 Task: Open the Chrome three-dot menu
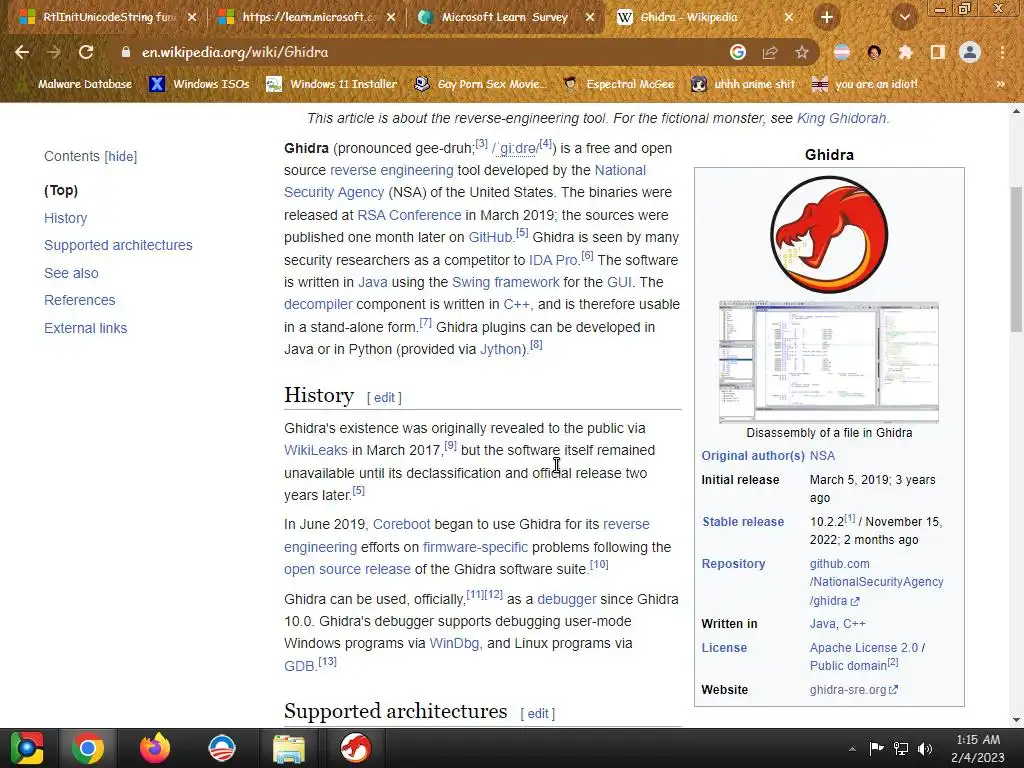(x=1002, y=52)
